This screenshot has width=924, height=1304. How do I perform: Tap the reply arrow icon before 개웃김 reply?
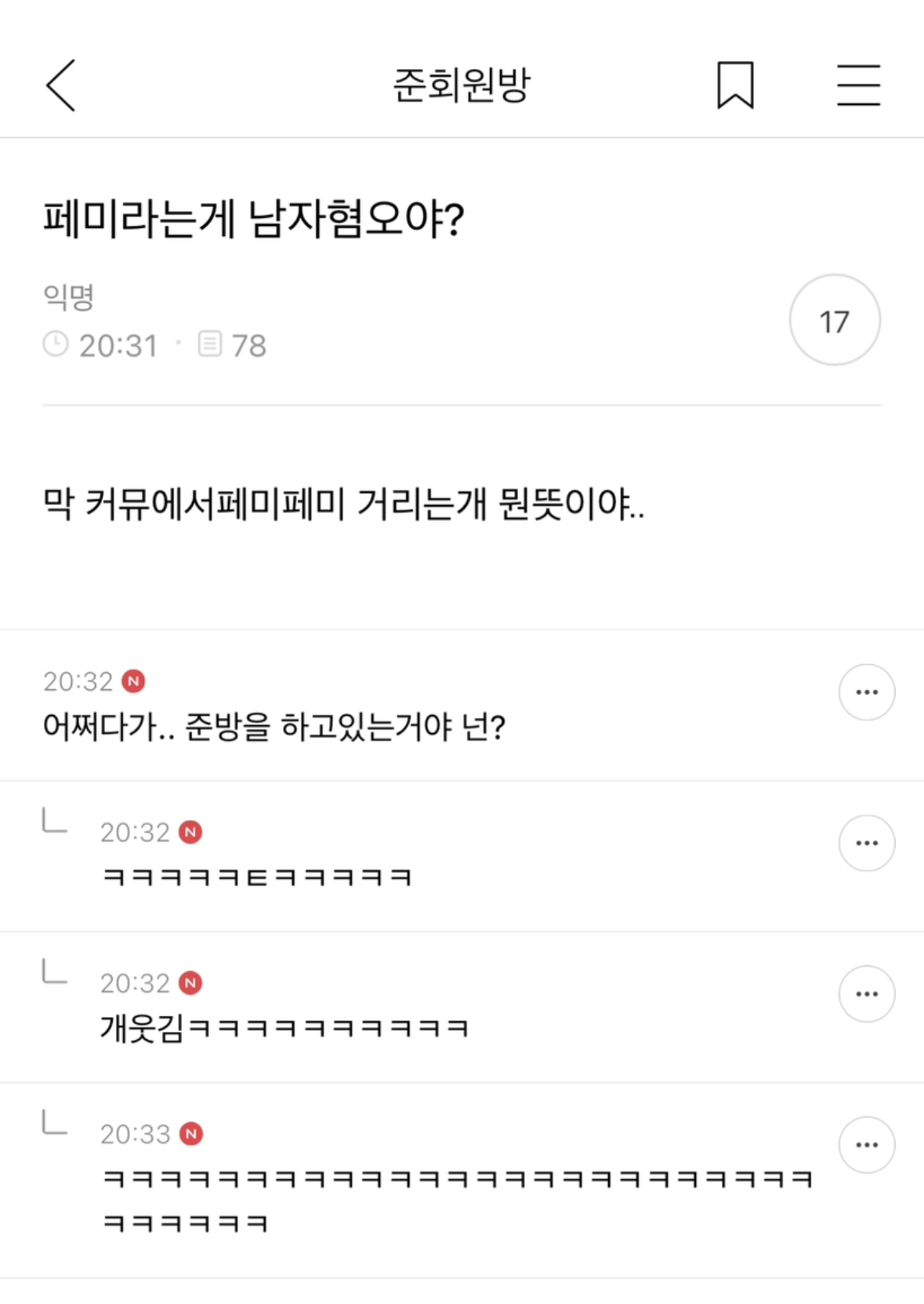click(54, 972)
